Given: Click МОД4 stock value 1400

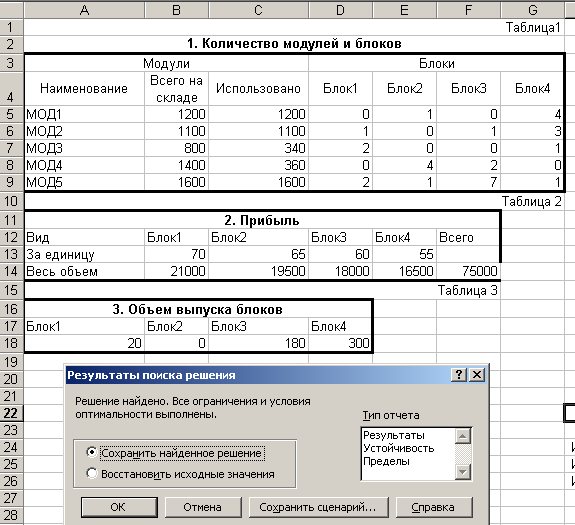Looking at the screenshot, I should [176, 165].
